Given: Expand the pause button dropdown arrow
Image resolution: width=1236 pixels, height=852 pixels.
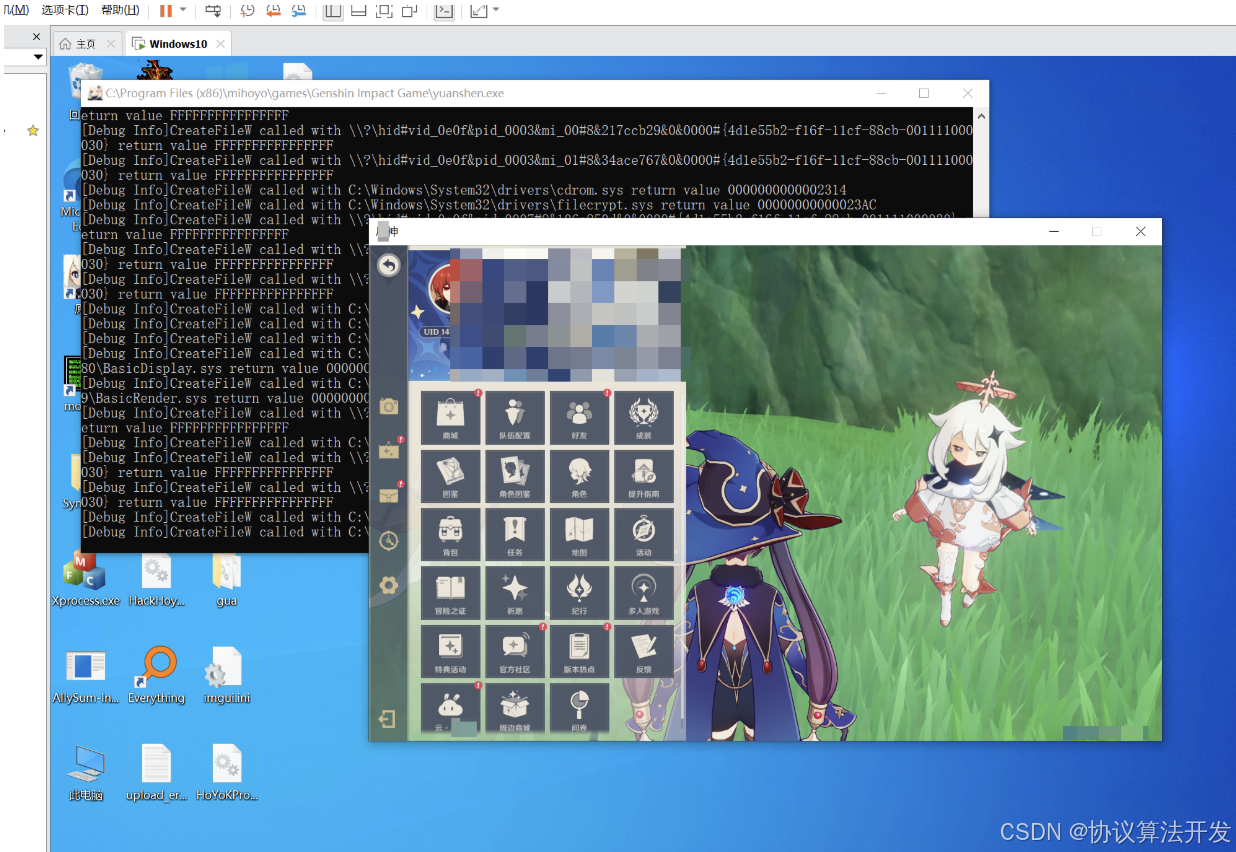Looking at the screenshot, I should point(183,11).
